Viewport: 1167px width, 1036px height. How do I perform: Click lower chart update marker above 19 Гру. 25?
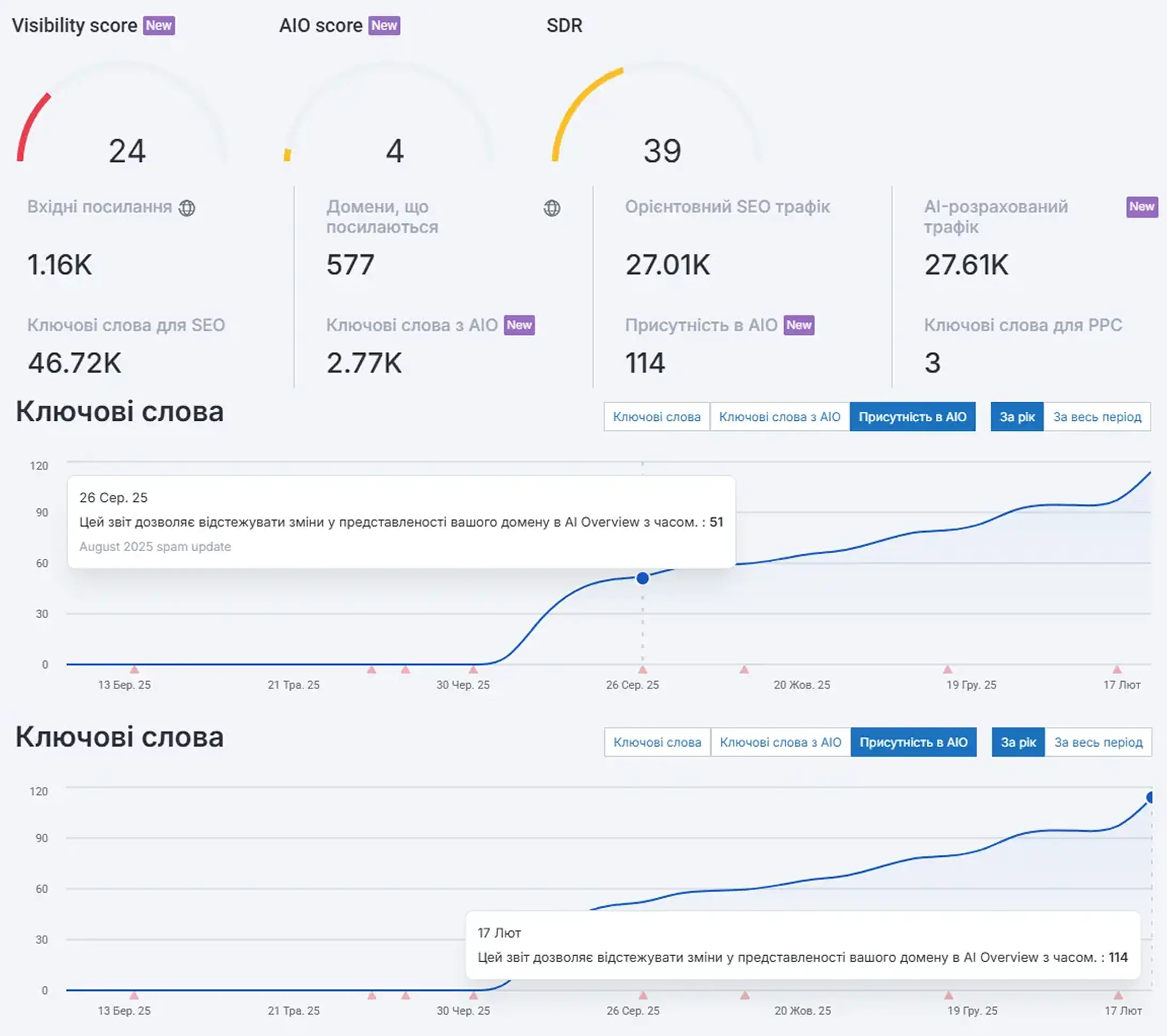[948, 995]
